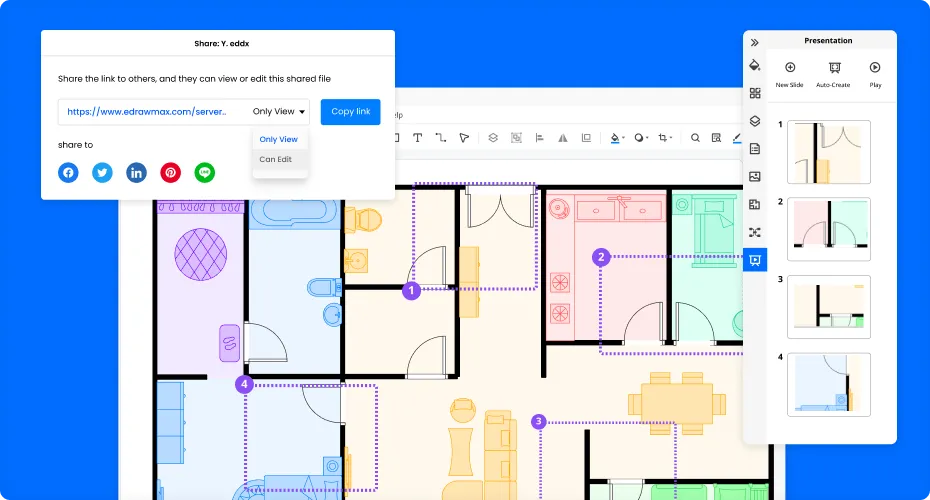The width and height of the screenshot is (930, 500).
Task: Collapse the right sidebar with double chevron
Action: point(755,42)
